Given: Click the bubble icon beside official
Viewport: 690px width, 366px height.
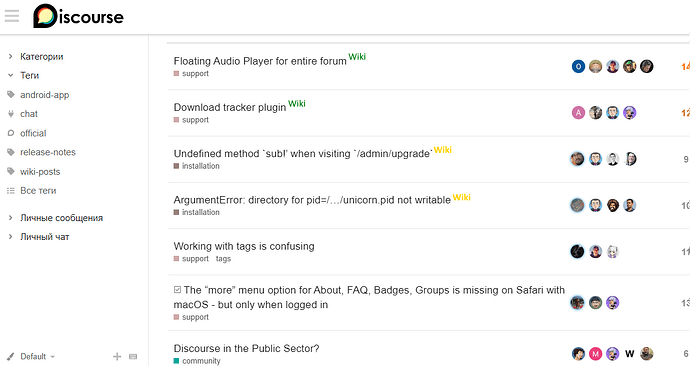Looking at the screenshot, I should coord(11,133).
